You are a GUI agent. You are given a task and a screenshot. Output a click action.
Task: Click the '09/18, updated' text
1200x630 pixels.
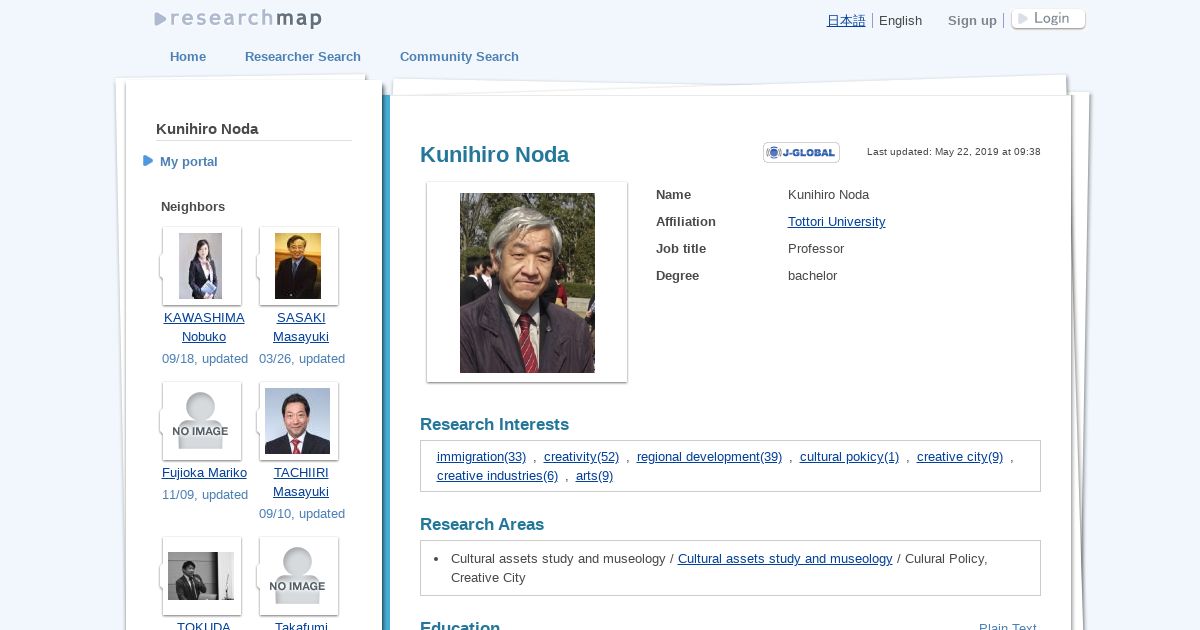205,358
